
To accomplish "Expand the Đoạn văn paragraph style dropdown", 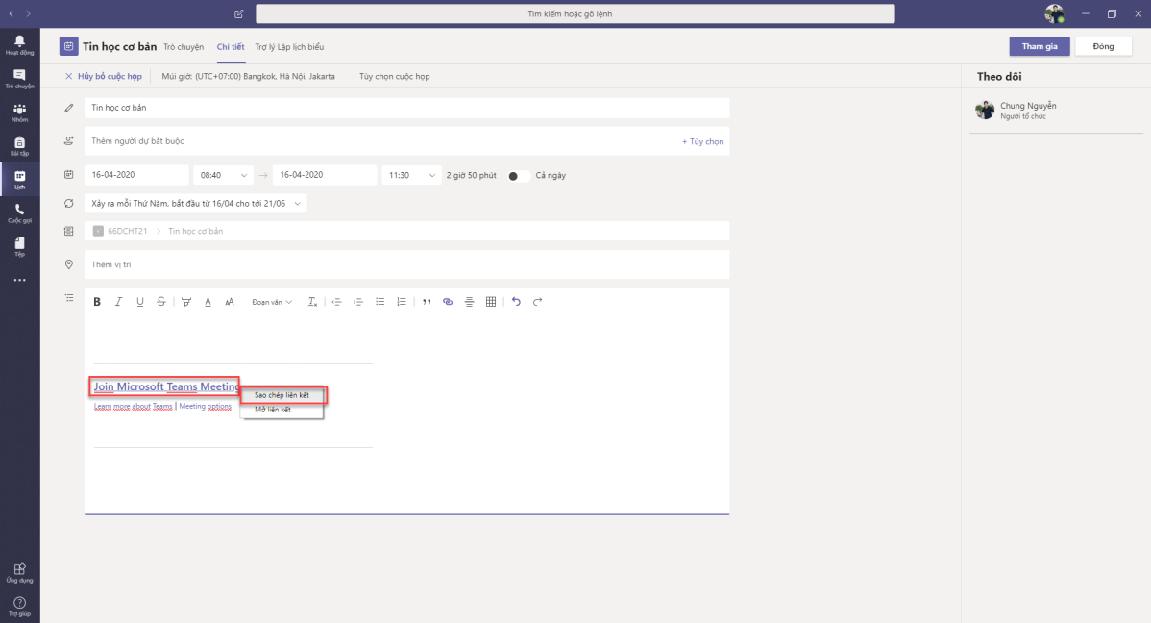I will pyautogui.click(x=272, y=301).
